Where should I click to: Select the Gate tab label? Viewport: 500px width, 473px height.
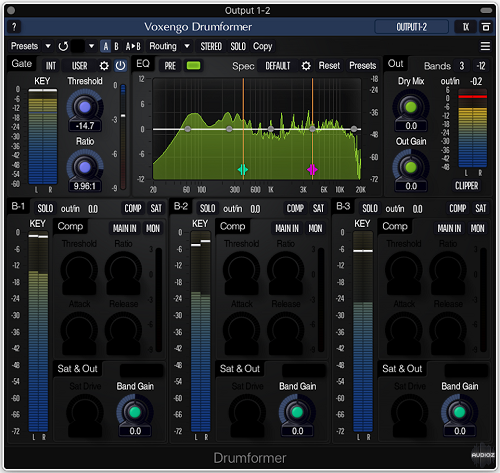tap(22, 64)
